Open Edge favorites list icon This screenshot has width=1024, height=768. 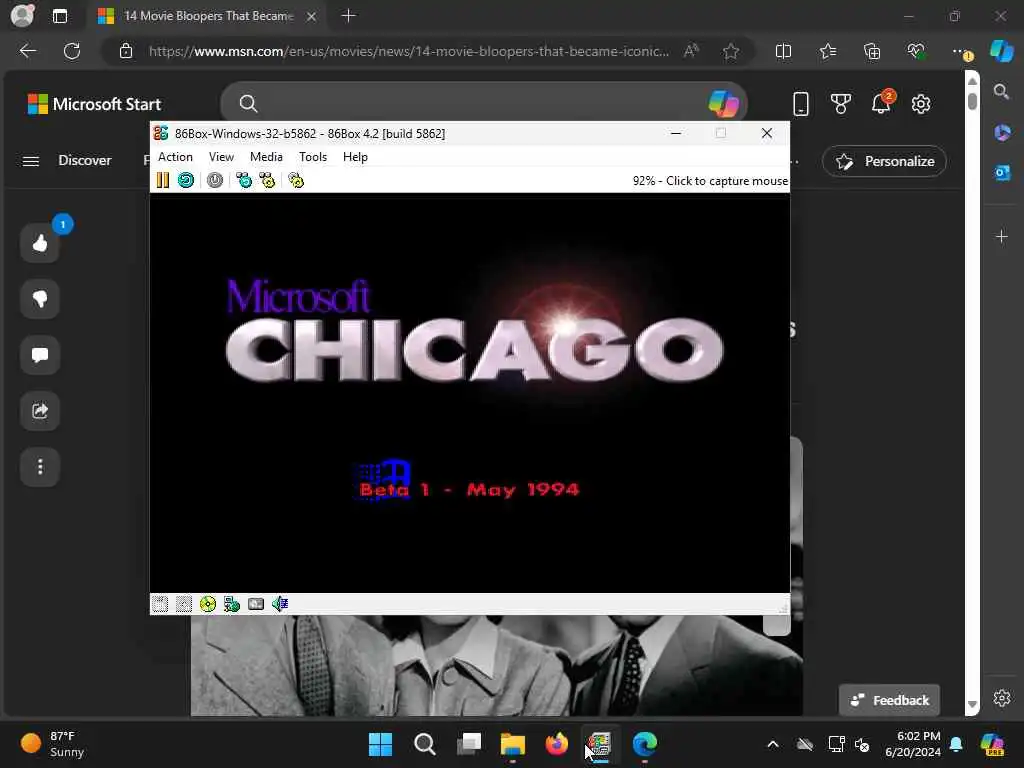pos(827,51)
